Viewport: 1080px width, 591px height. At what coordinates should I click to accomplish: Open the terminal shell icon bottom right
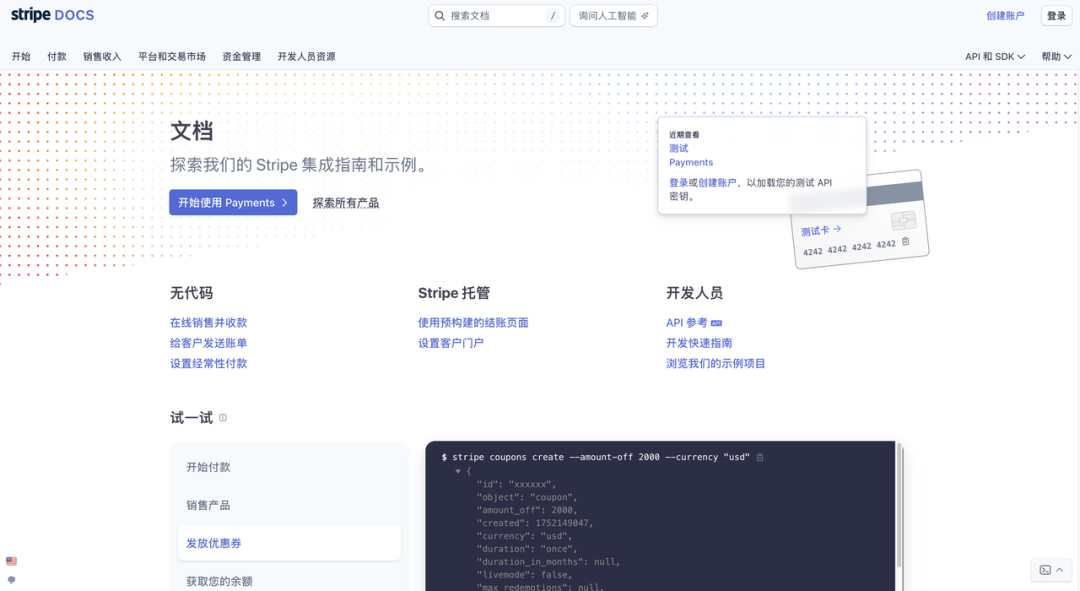(x=1045, y=570)
